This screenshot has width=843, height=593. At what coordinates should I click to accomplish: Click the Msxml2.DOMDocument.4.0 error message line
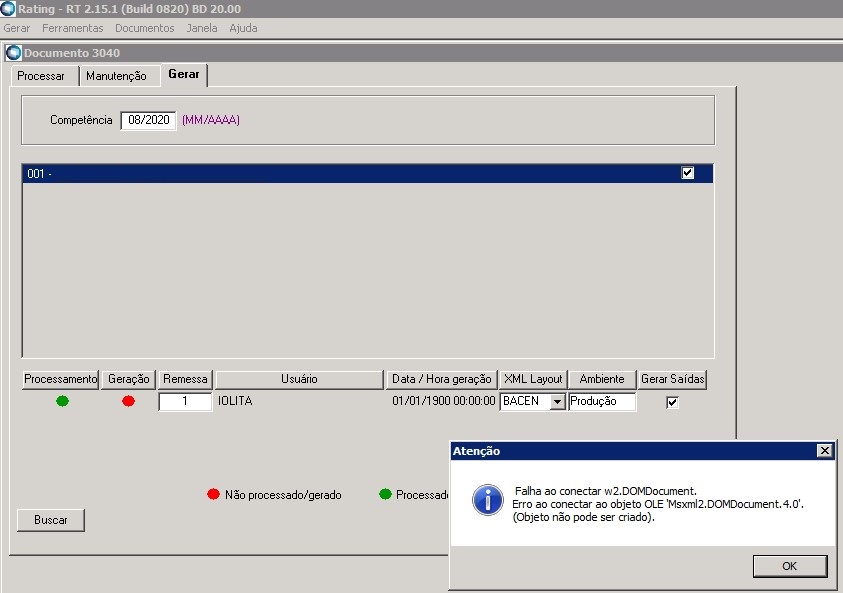[658, 504]
